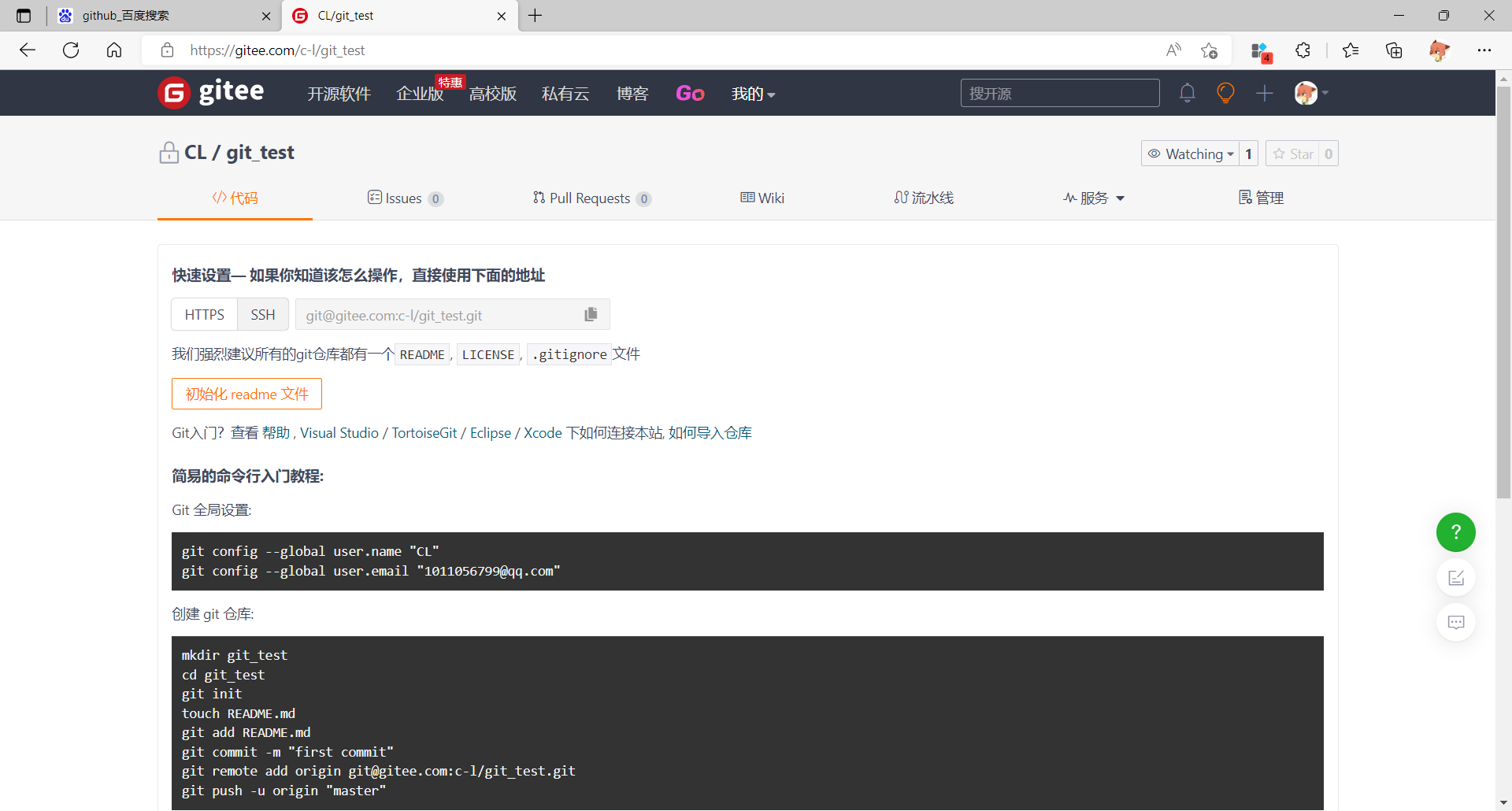Open the Go link in navigation
Screen dimensions: 1512x811
(x=690, y=94)
